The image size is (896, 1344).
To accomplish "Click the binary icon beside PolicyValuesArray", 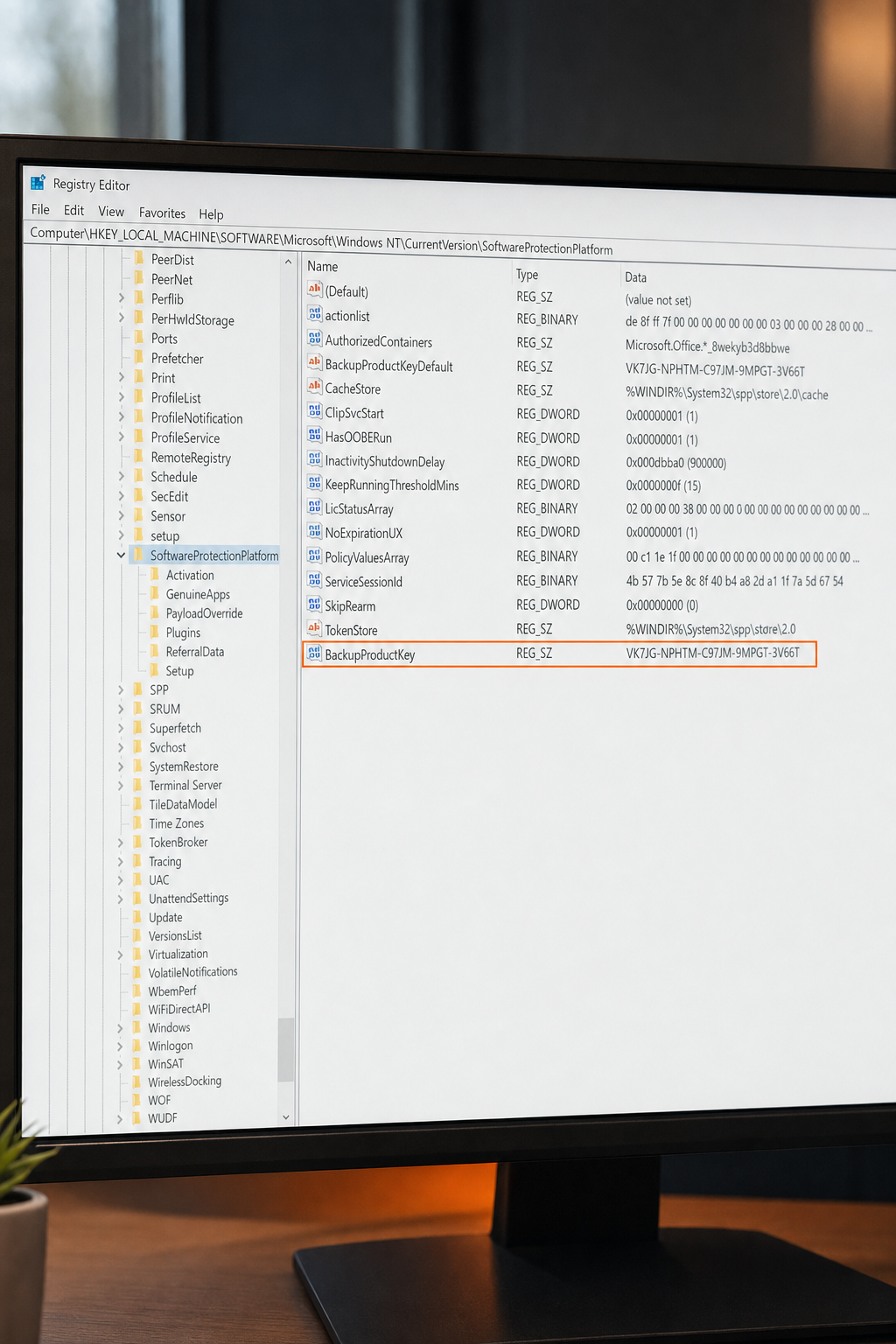I will coord(315,555).
